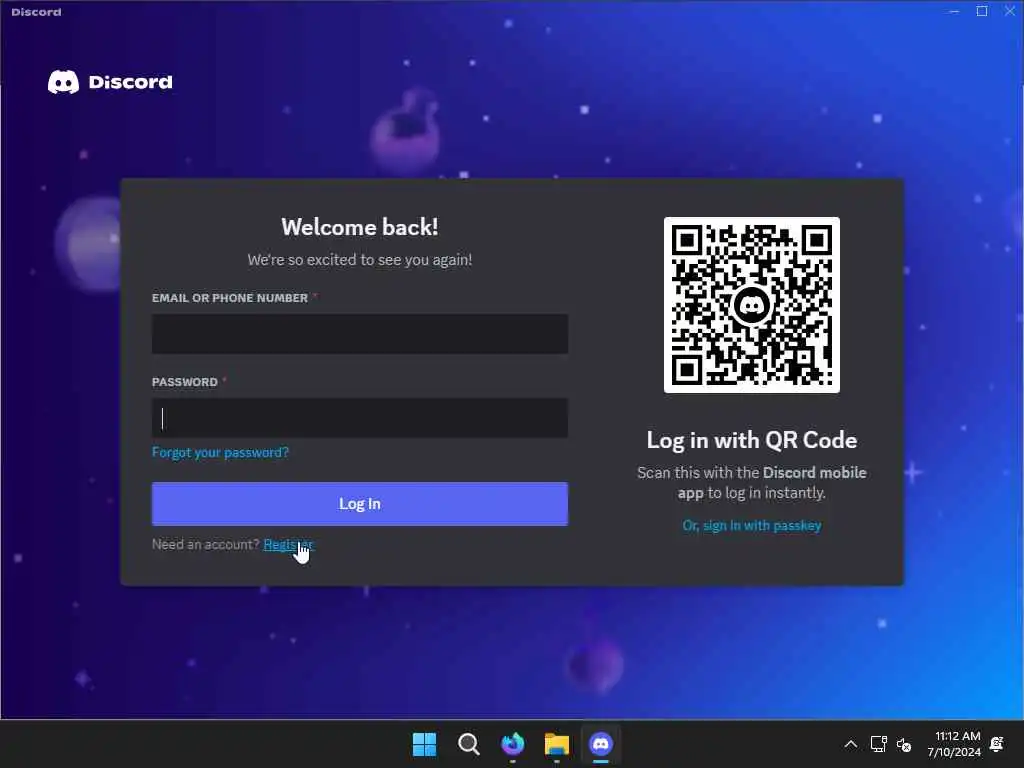Click the Email or Phone Number field
The height and width of the screenshot is (768, 1024).
(360, 334)
